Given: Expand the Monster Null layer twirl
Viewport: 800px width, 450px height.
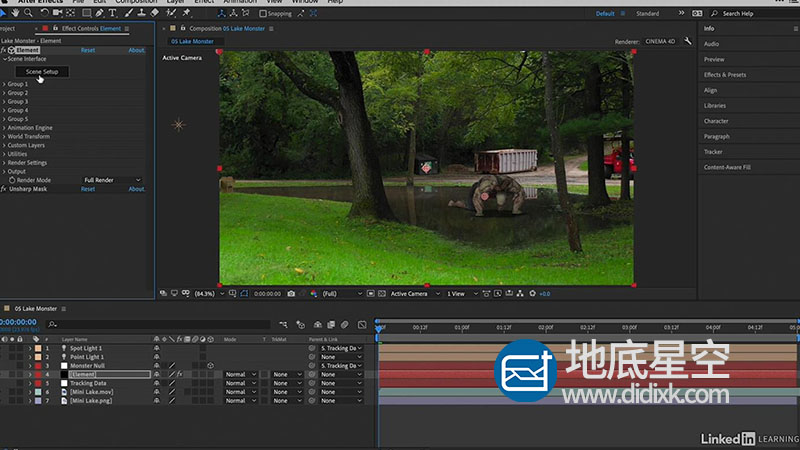Looking at the screenshot, I should coord(30,366).
